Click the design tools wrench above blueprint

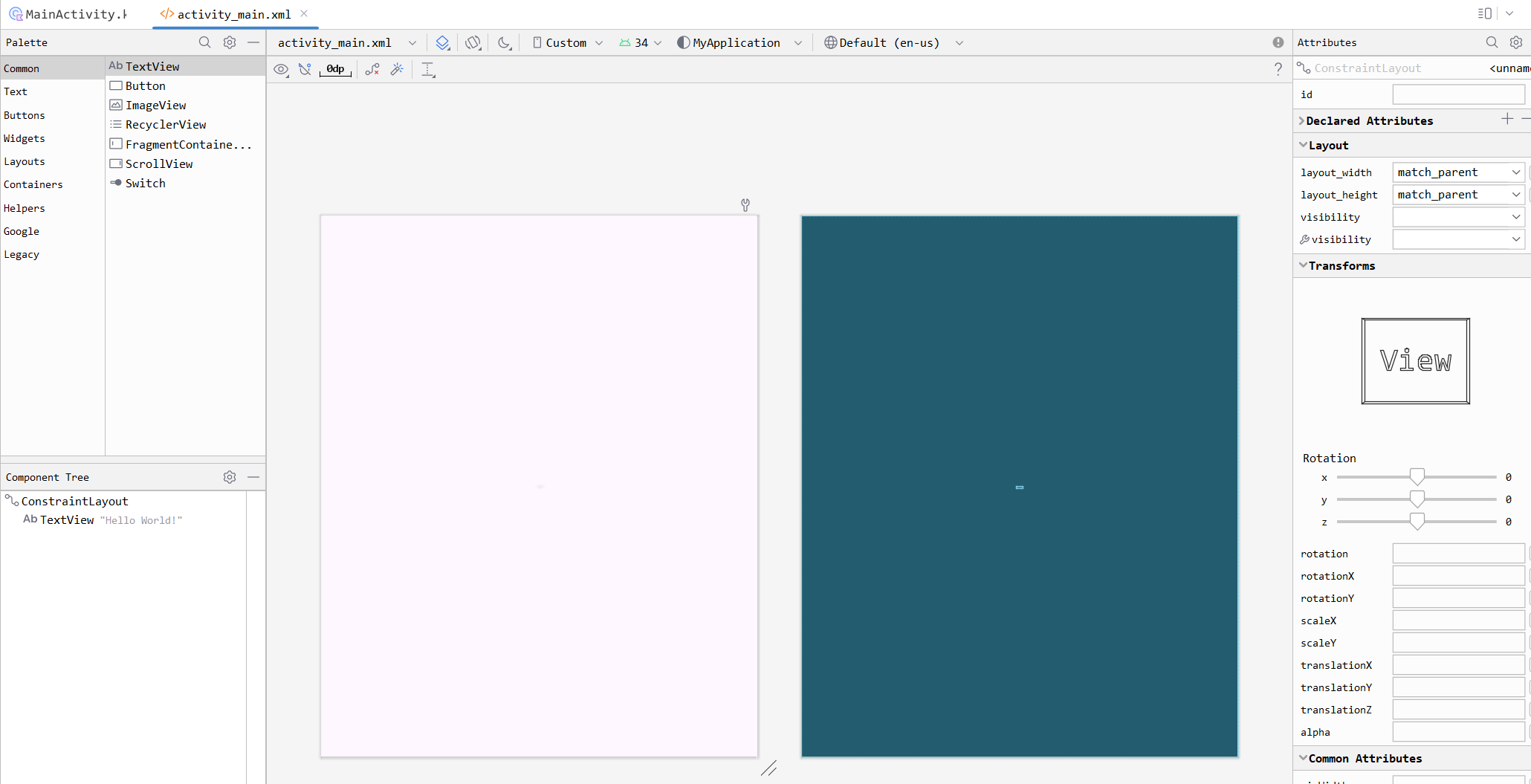click(745, 204)
